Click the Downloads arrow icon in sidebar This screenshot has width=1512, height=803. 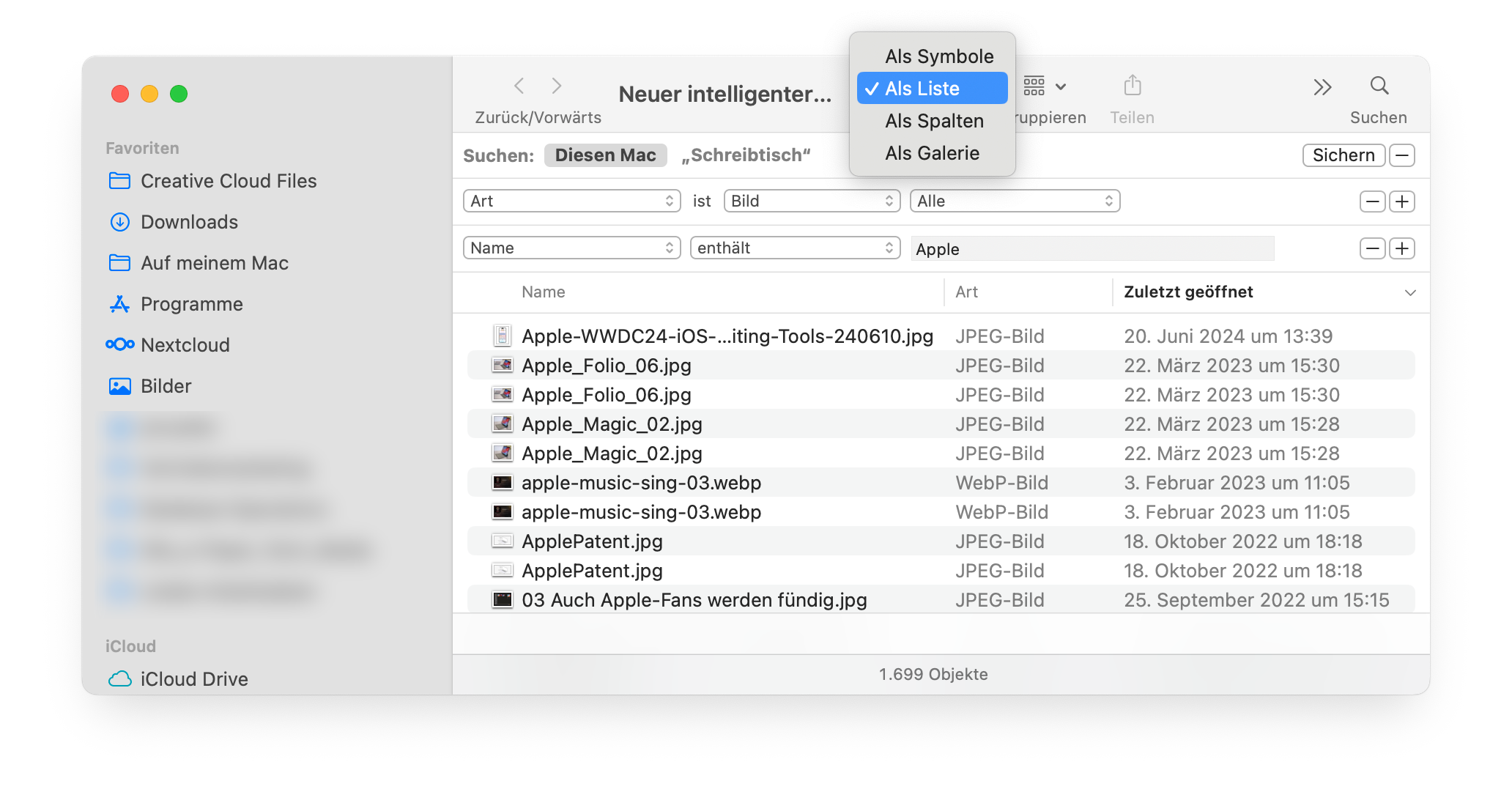point(119,222)
